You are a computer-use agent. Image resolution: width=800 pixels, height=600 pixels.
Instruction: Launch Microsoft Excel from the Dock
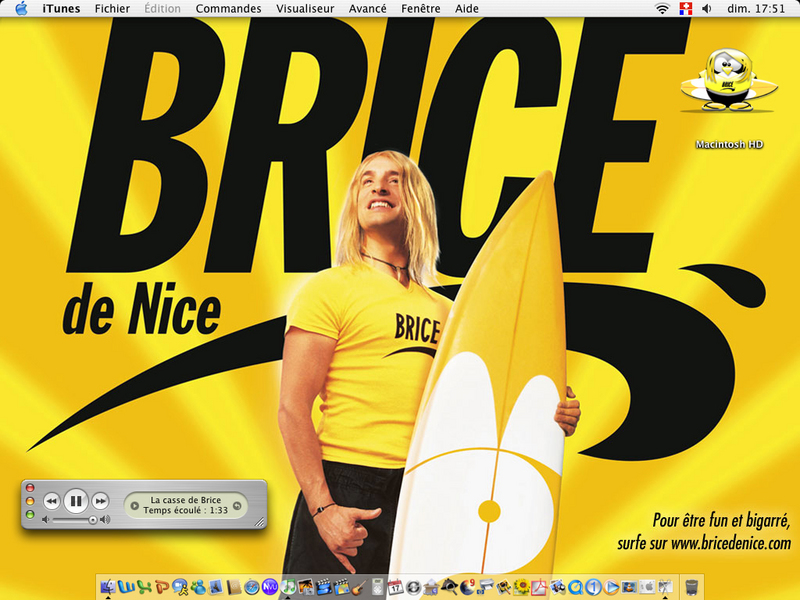pyautogui.click(x=144, y=587)
